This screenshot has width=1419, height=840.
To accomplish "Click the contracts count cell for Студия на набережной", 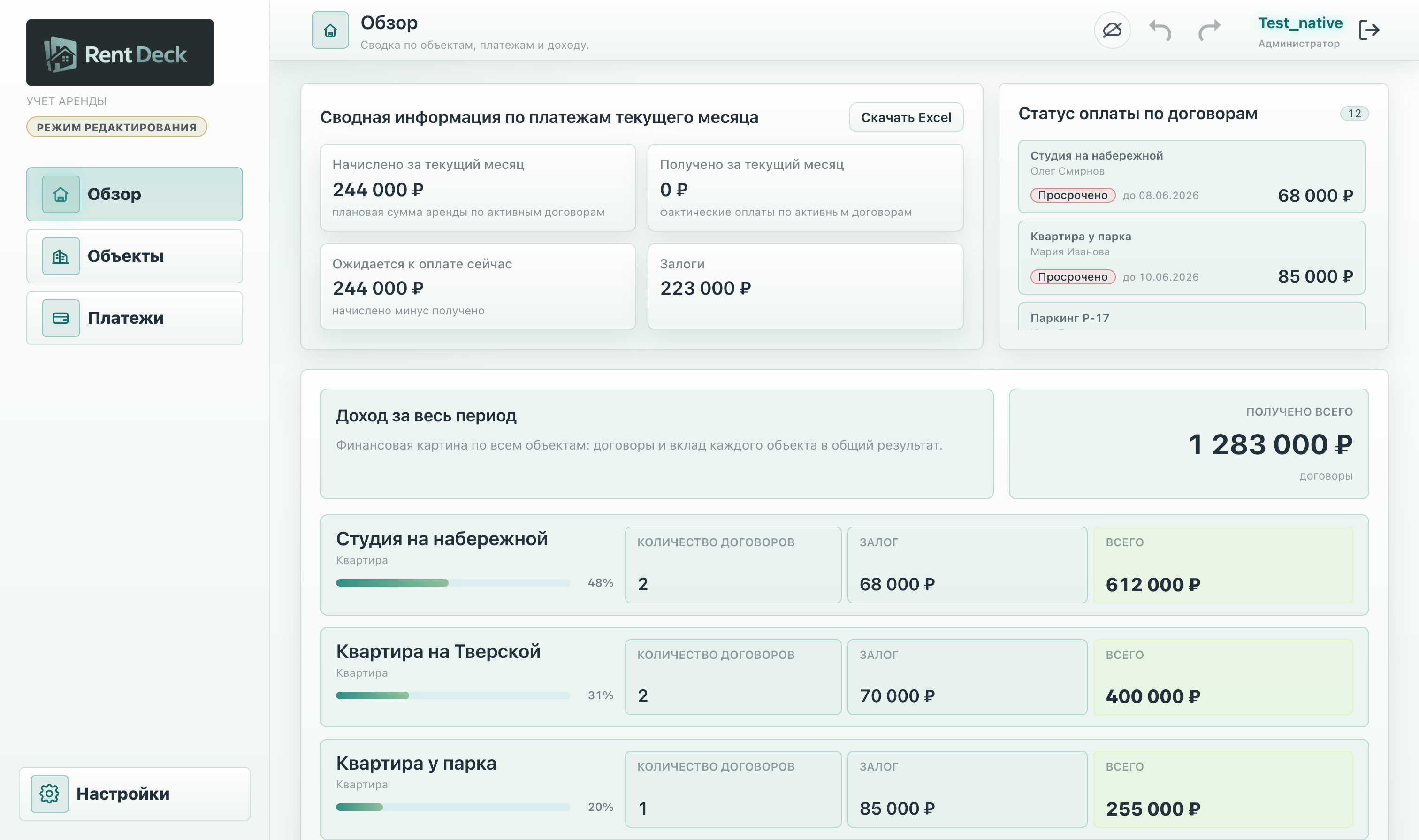I will [x=733, y=565].
